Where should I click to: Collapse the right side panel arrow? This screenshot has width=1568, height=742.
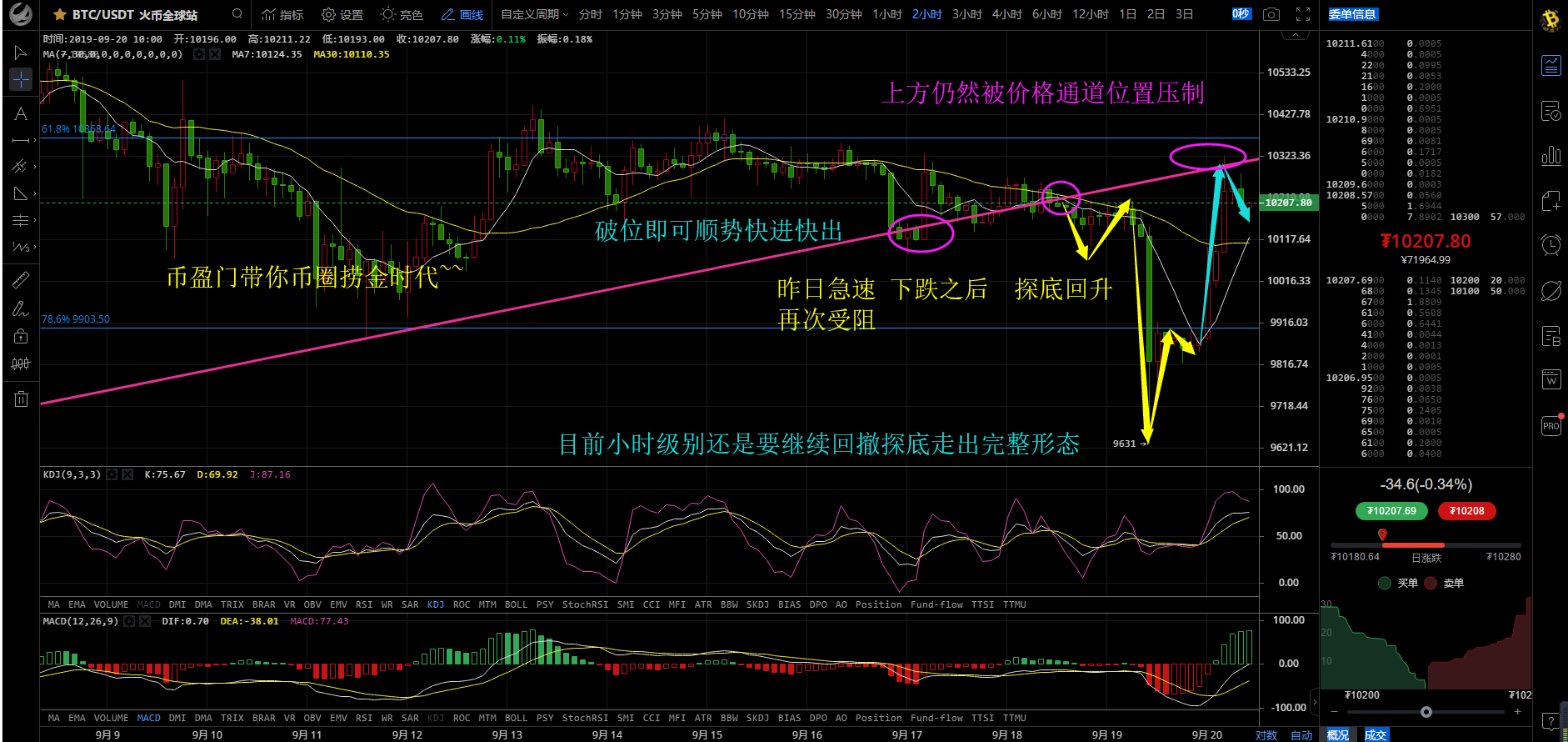[1316, 702]
